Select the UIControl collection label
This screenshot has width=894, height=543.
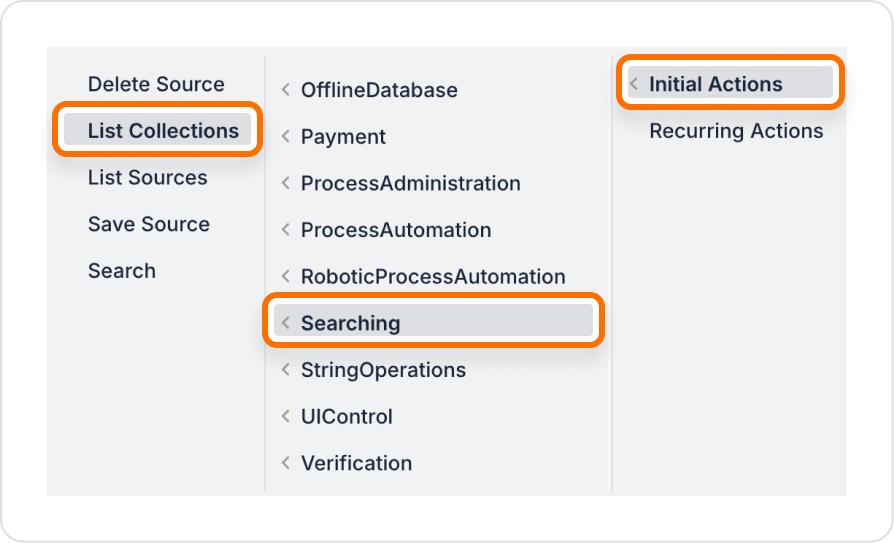(347, 416)
